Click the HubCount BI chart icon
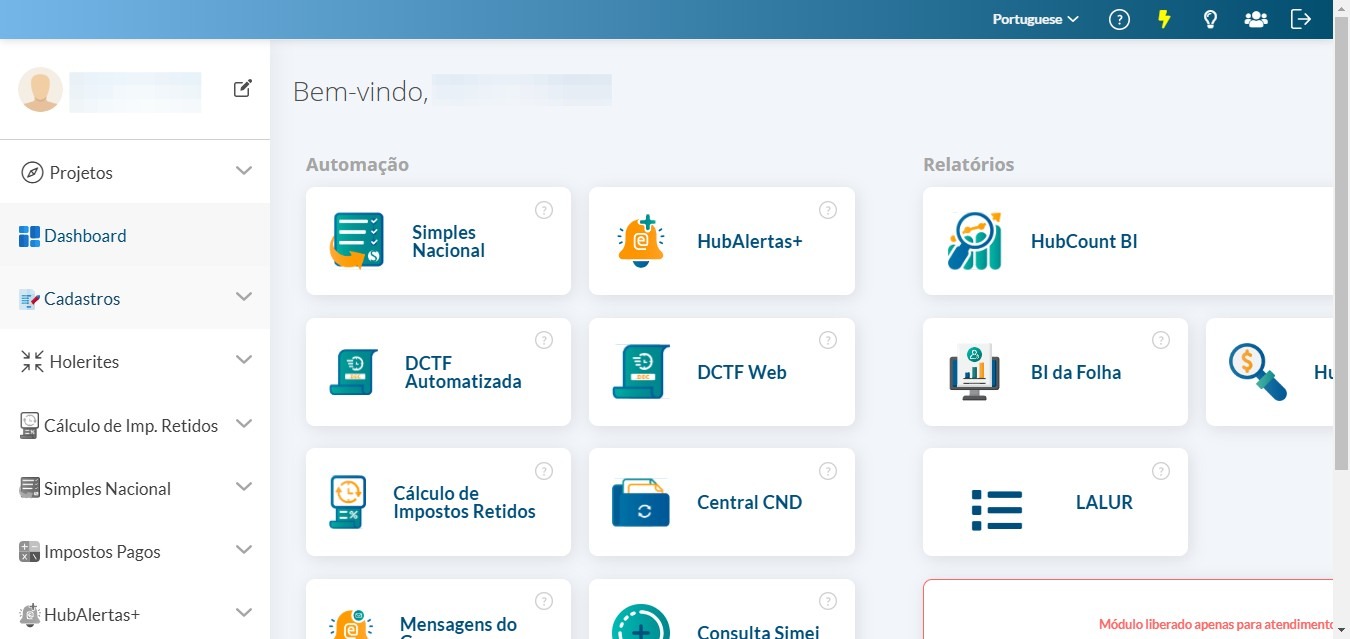The image size is (1350, 639). click(x=975, y=241)
